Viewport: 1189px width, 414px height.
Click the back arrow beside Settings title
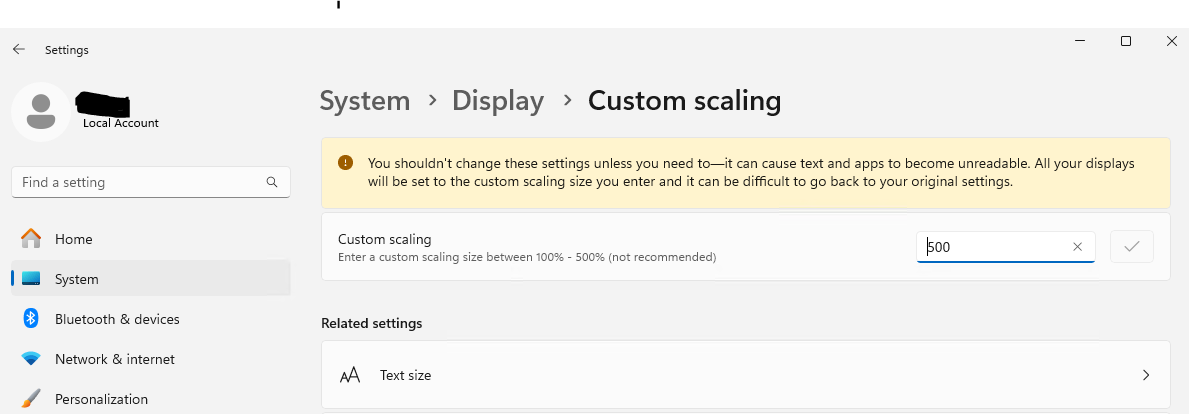point(19,49)
